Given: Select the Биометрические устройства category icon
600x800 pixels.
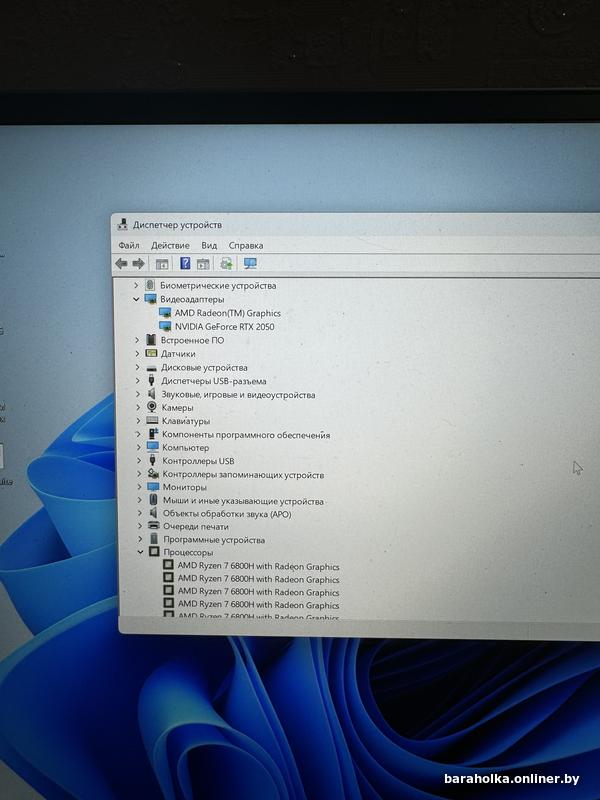Looking at the screenshot, I should tap(150, 285).
